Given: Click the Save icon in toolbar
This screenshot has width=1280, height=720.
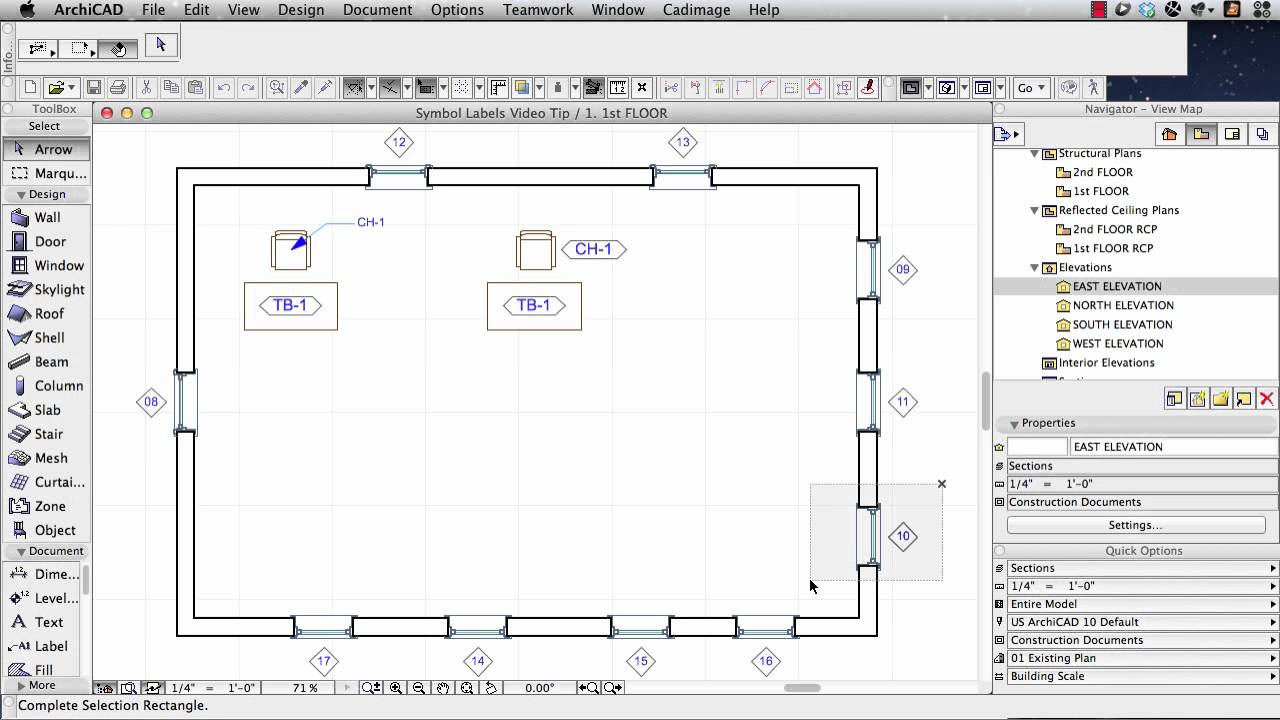Looking at the screenshot, I should [x=94, y=88].
